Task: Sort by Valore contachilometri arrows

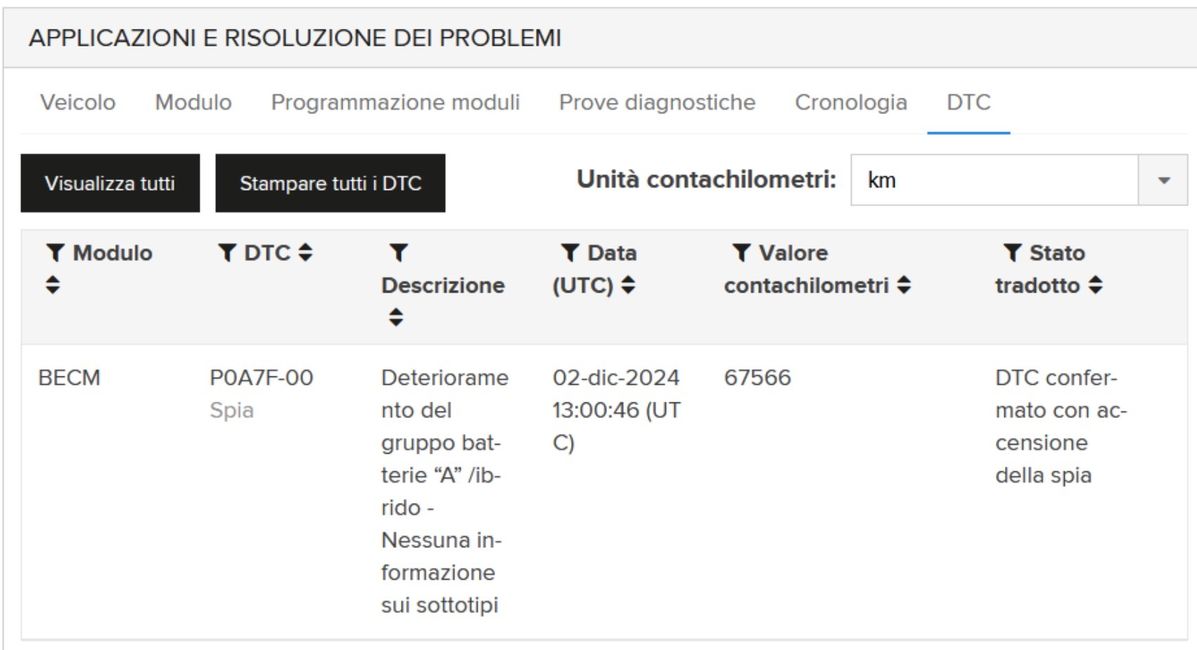Action: 904,285
